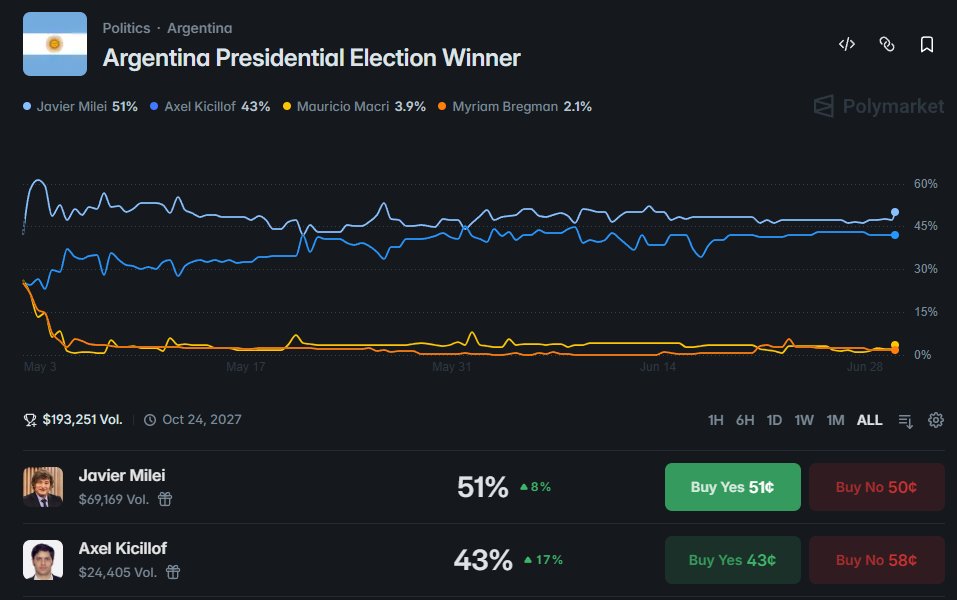Viewport: 957px width, 600px height.
Task: Click the embed code icon
Action: [x=847, y=44]
